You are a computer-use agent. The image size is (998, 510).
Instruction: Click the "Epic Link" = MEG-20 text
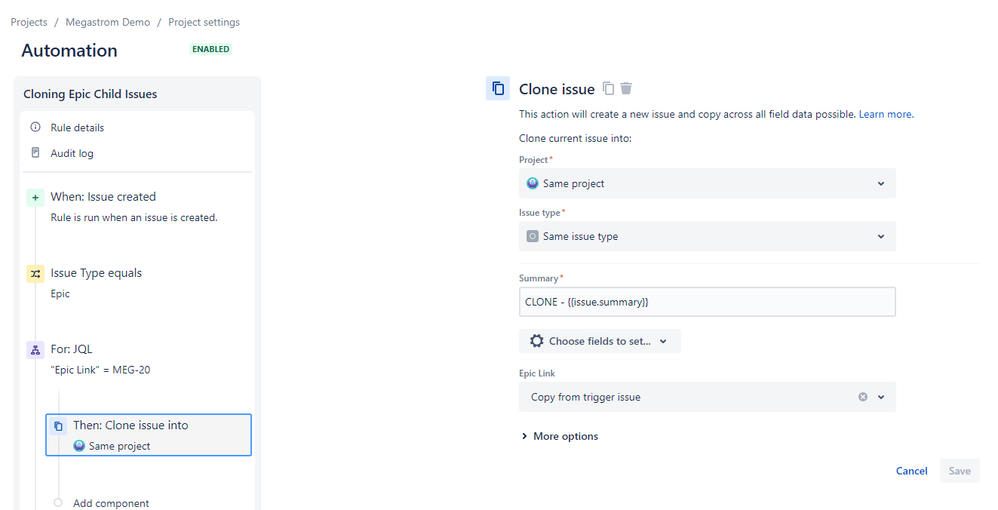pos(101,370)
